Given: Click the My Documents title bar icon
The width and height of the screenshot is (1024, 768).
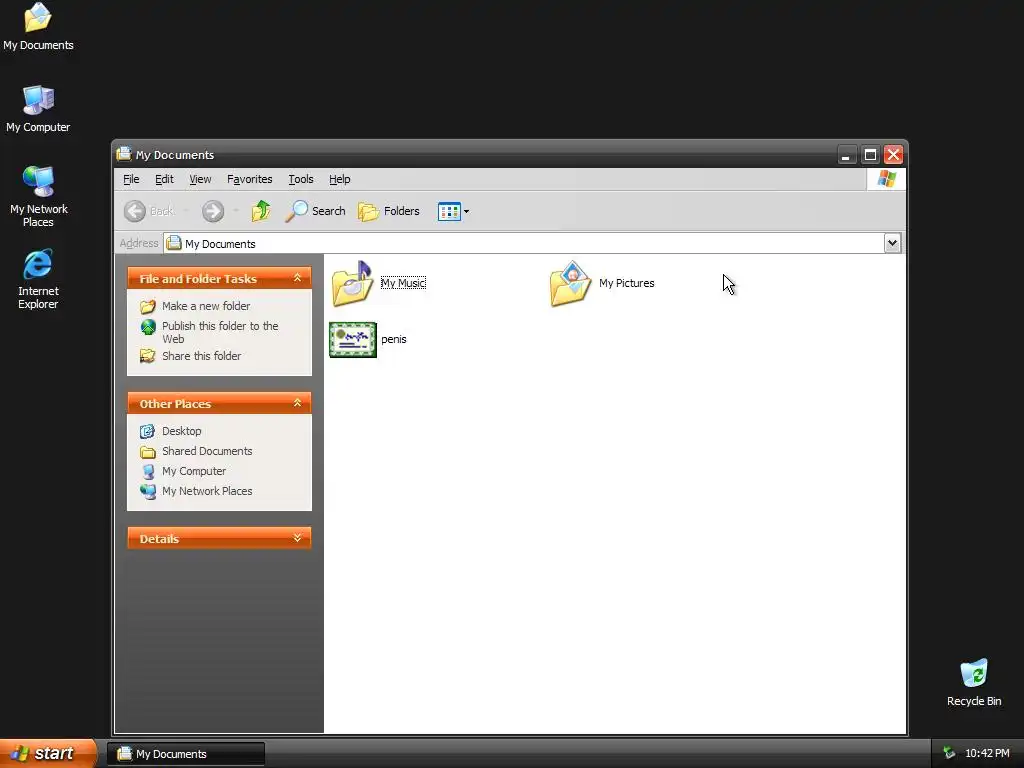Looking at the screenshot, I should pos(124,154).
